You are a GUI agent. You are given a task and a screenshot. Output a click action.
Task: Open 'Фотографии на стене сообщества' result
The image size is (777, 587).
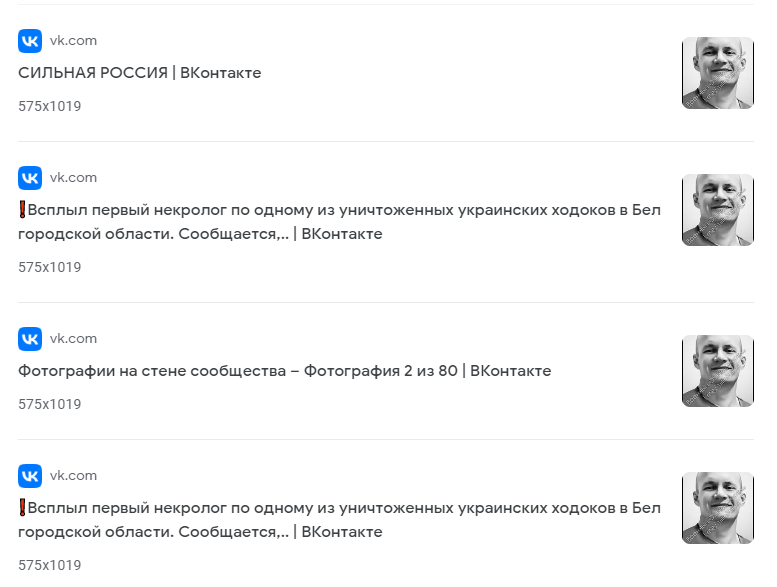(x=284, y=371)
